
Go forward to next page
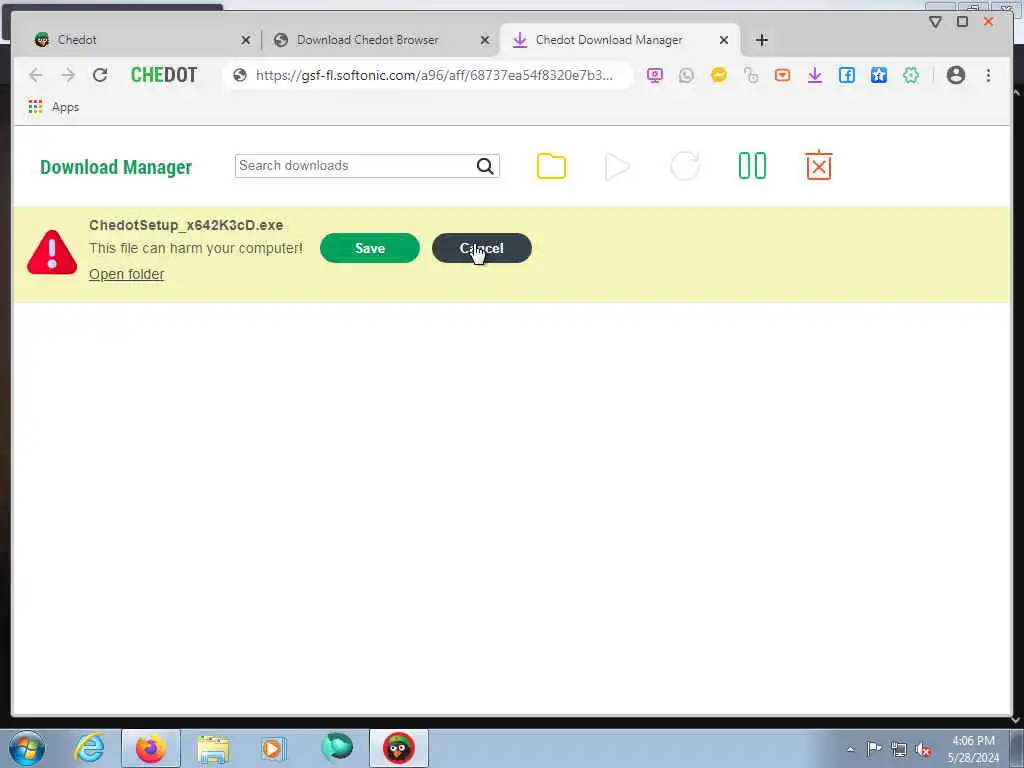(68, 75)
